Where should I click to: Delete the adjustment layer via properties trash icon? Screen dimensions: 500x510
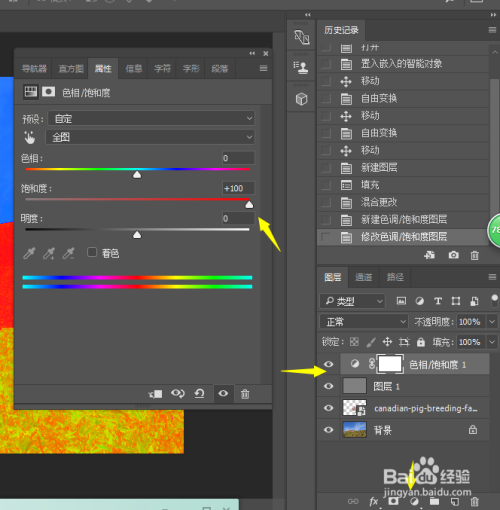click(x=245, y=394)
